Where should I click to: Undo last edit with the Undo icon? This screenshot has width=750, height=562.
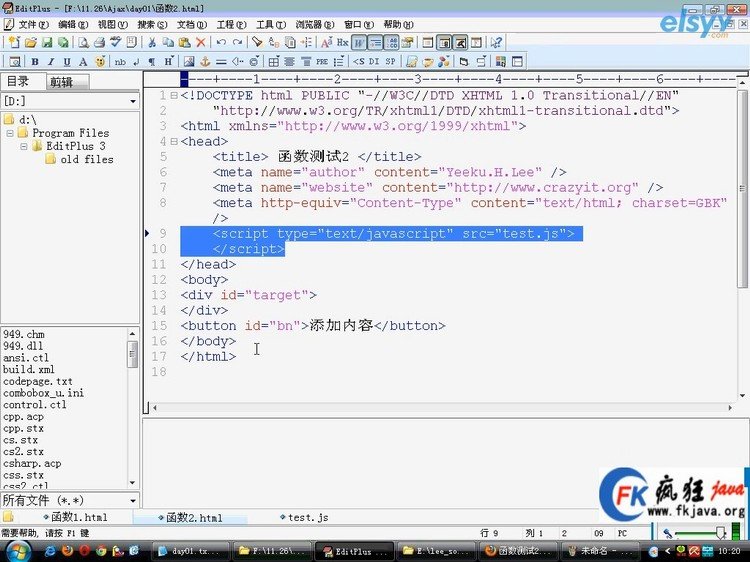(221, 43)
